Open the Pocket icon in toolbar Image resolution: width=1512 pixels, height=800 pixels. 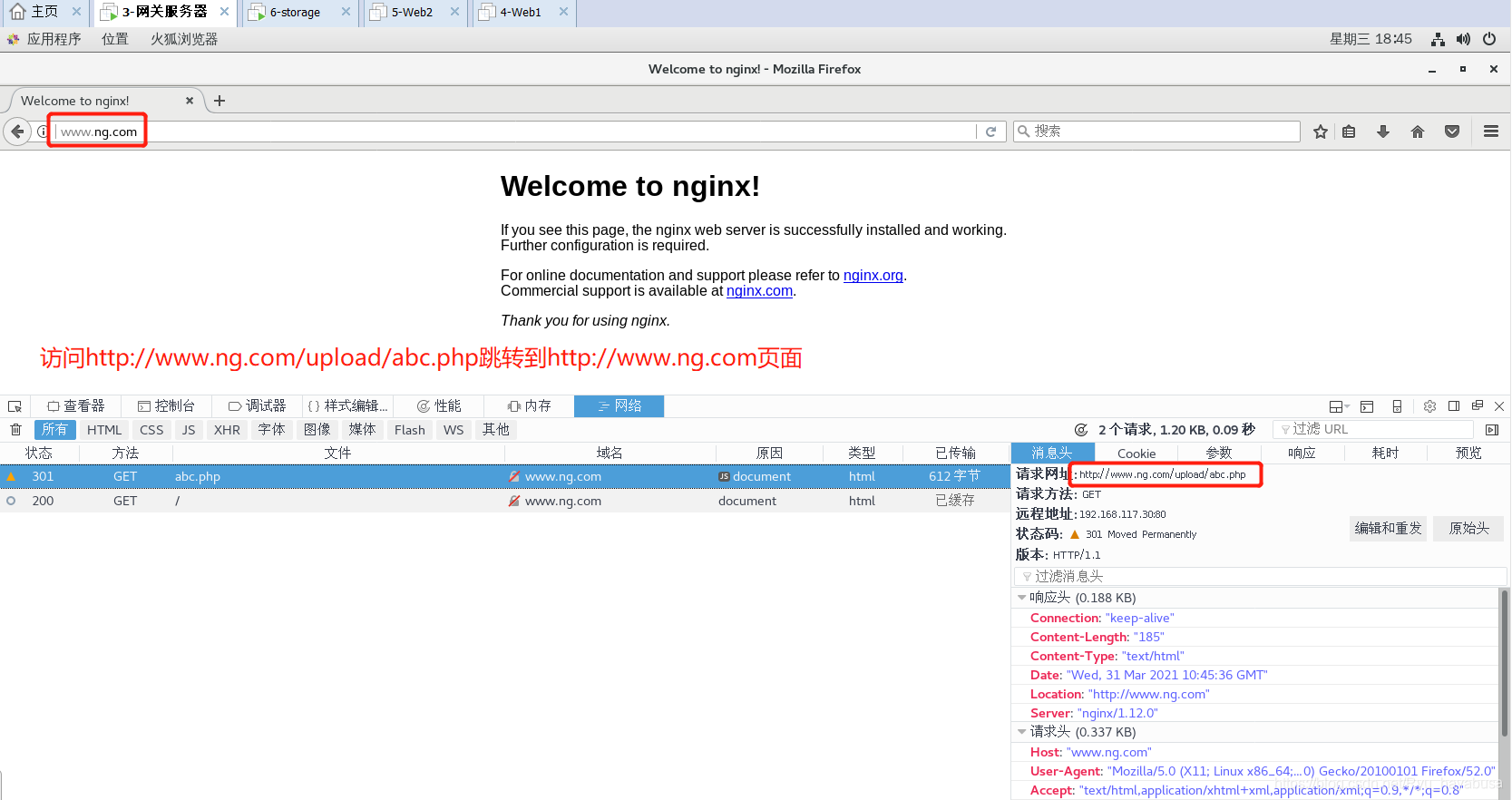pos(1452,132)
